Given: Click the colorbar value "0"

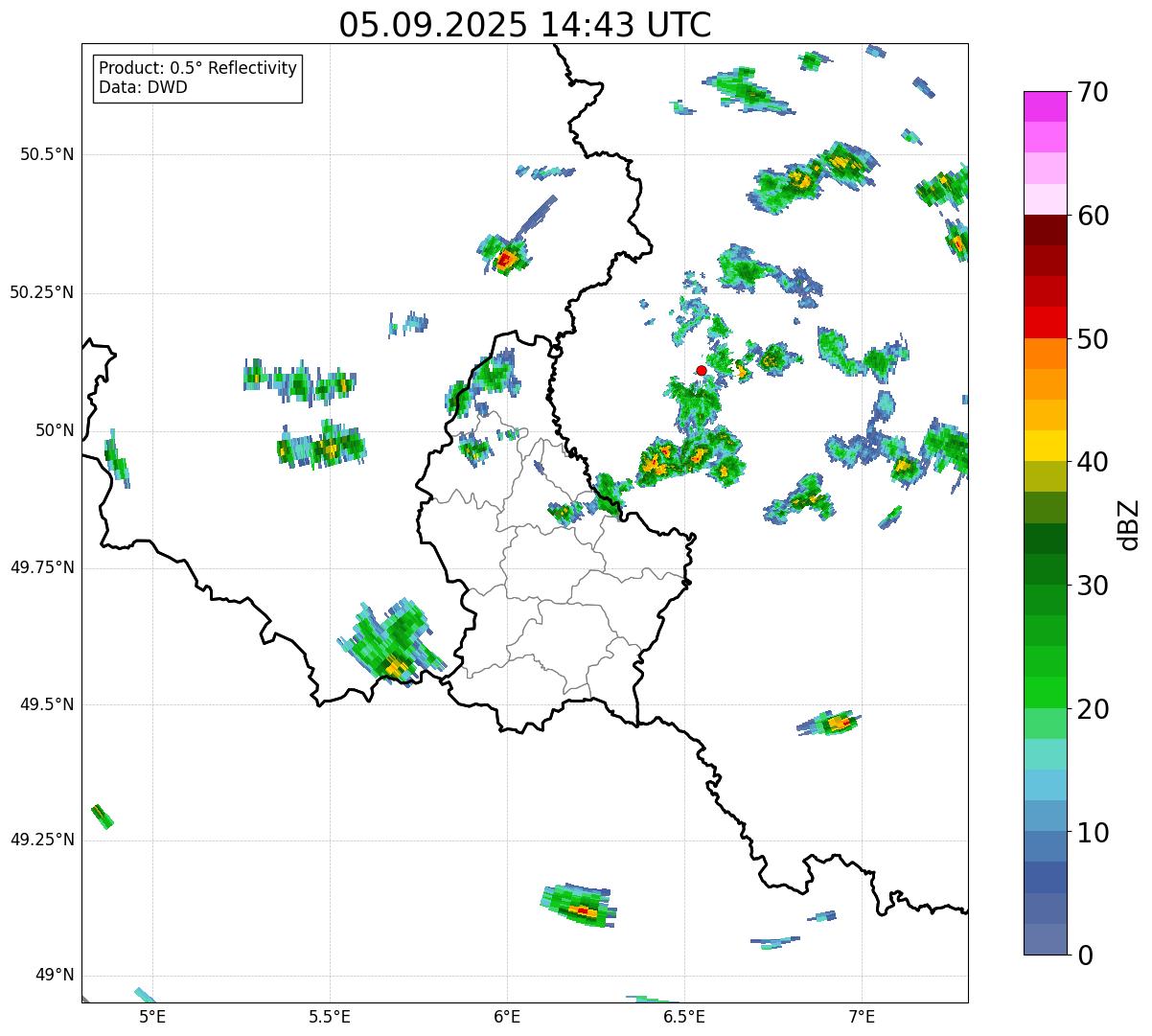Looking at the screenshot, I should point(1084,955).
